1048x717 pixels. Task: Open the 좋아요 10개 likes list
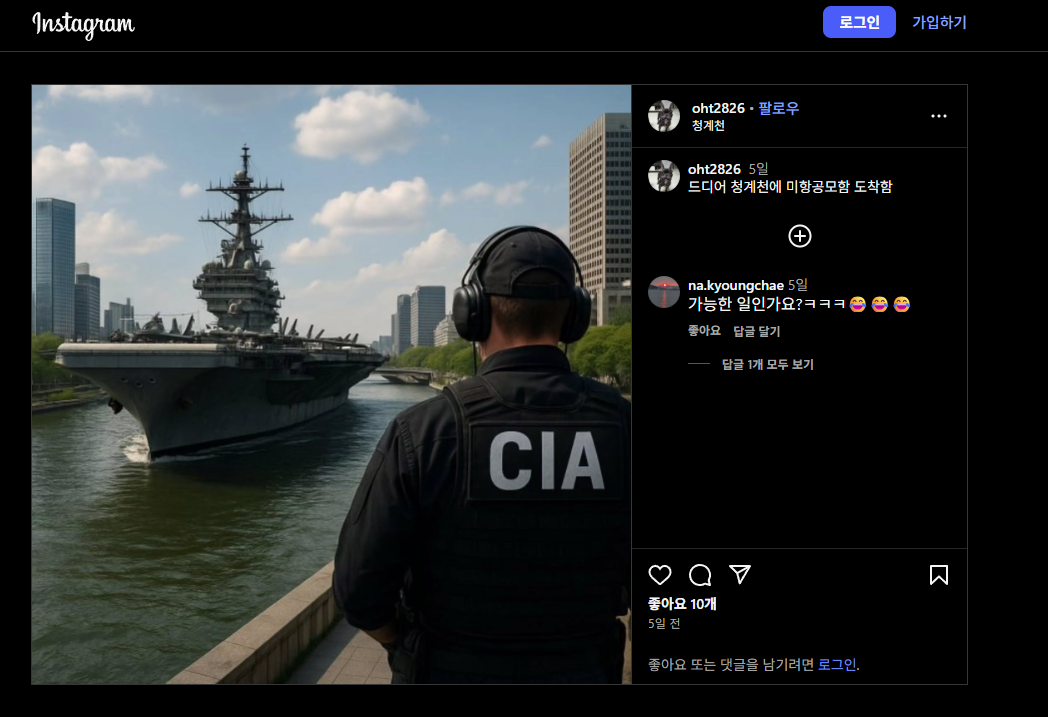pos(682,603)
